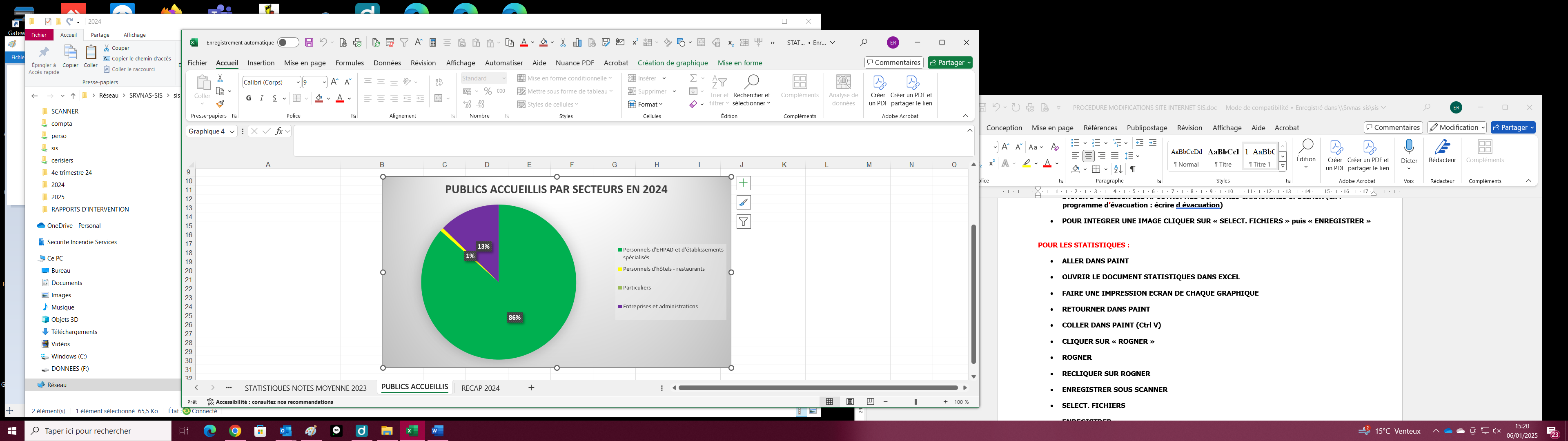Click the fill color bucket swatch in Excel

coord(319,99)
